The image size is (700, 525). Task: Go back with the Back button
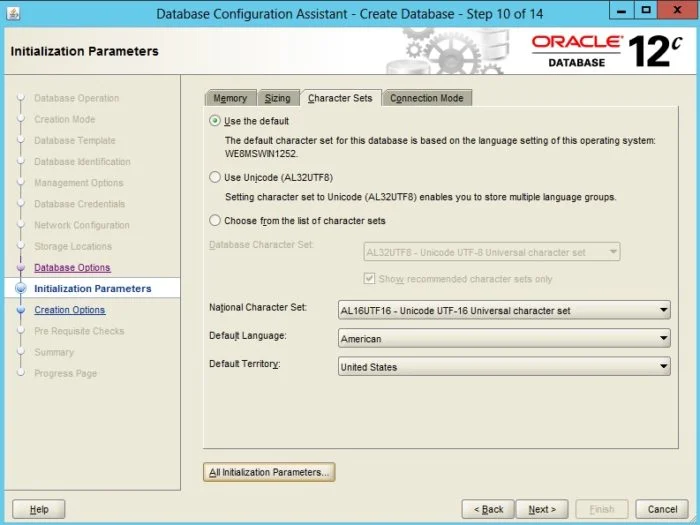pyautogui.click(x=488, y=509)
